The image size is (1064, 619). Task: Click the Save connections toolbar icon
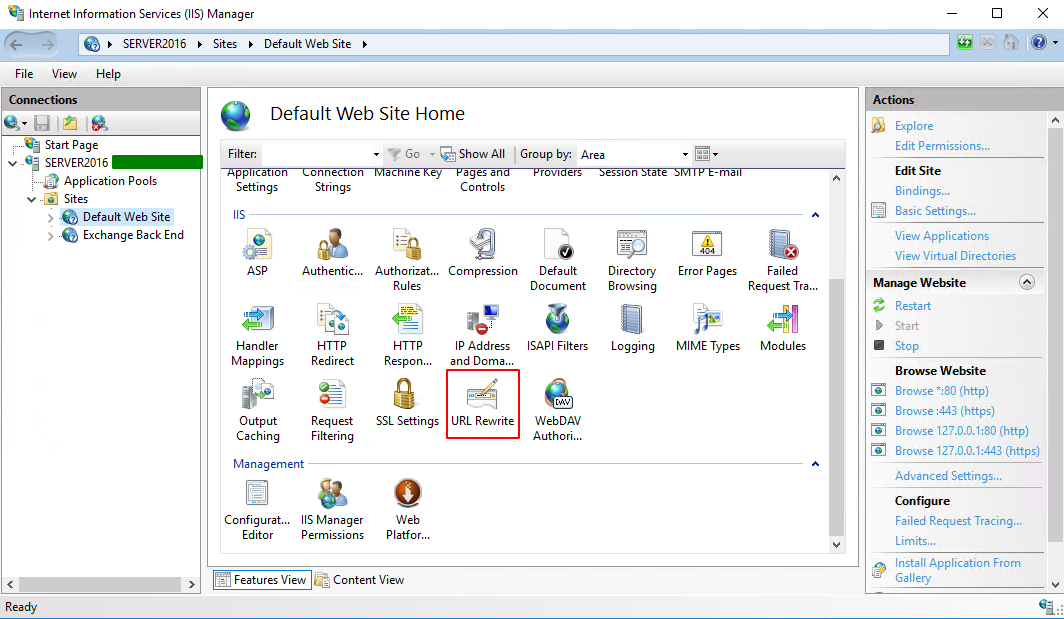point(42,123)
